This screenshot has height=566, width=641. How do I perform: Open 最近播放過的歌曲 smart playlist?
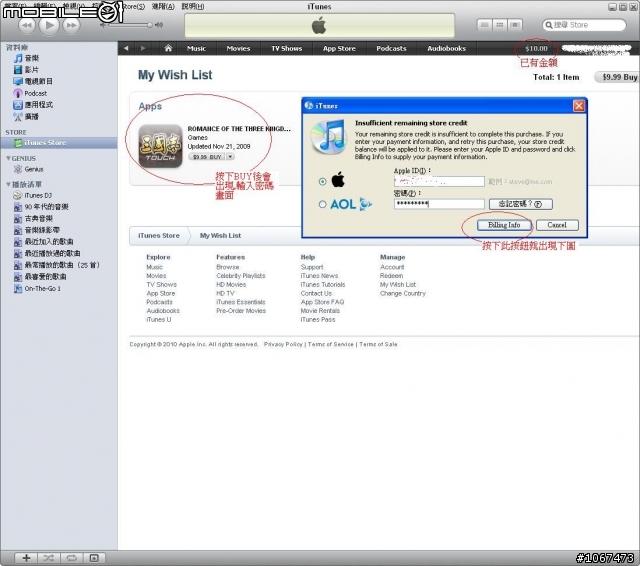pyautogui.click(x=47, y=253)
